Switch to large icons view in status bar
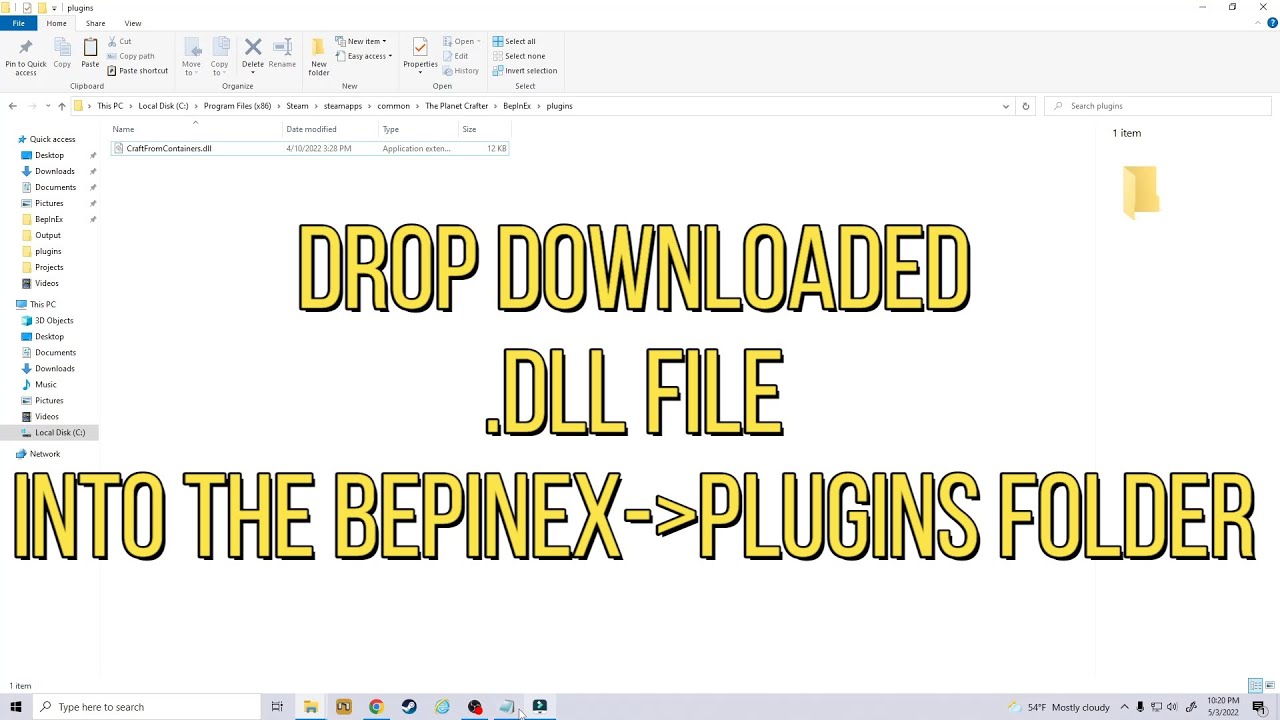This screenshot has width=1280, height=720. point(1270,686)
